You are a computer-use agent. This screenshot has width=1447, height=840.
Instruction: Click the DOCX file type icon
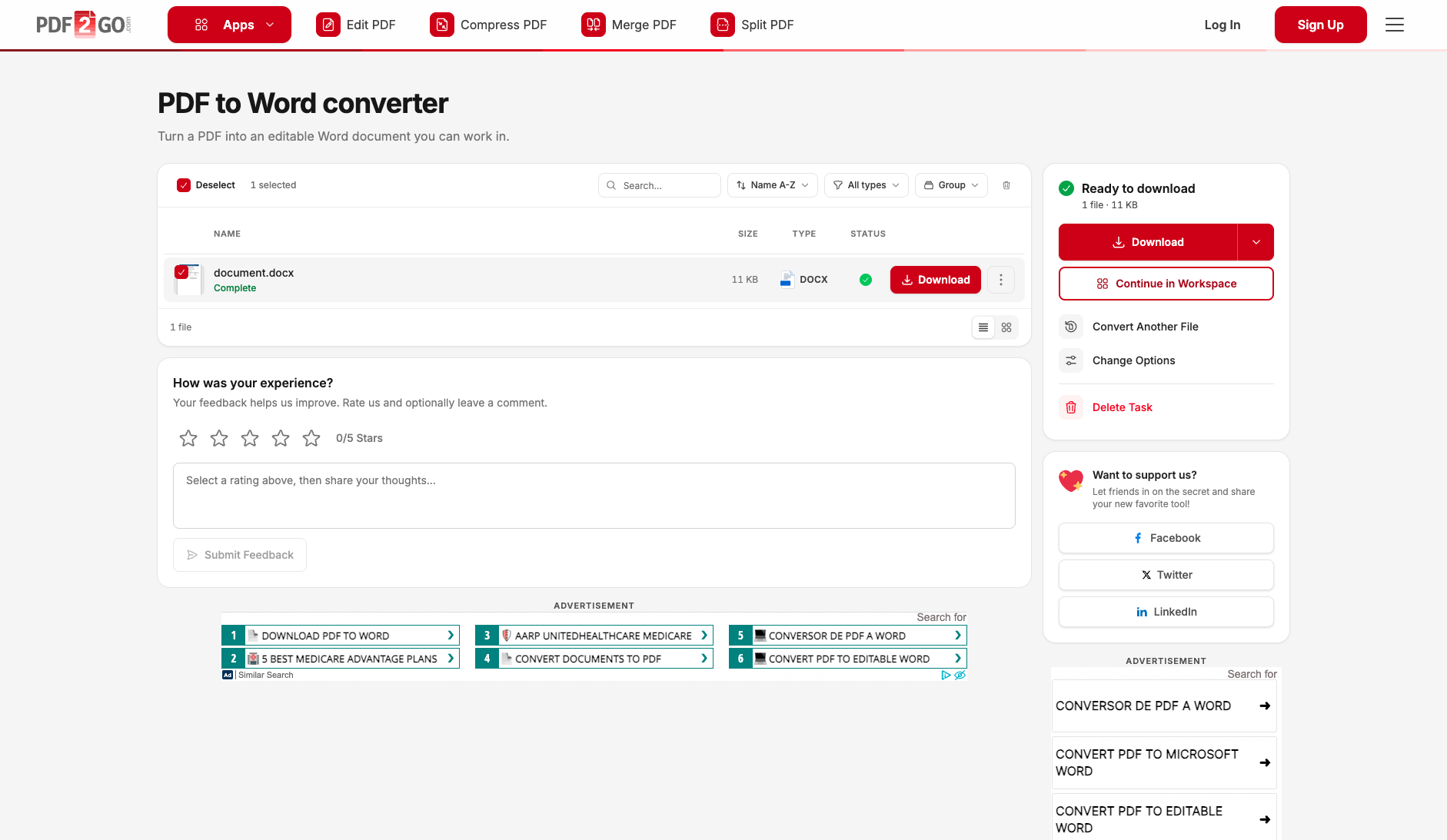click(x=787, y=280)
